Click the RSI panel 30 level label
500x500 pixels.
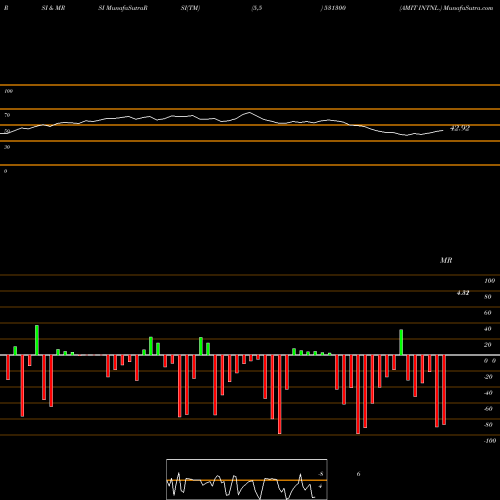pos(7,147)
